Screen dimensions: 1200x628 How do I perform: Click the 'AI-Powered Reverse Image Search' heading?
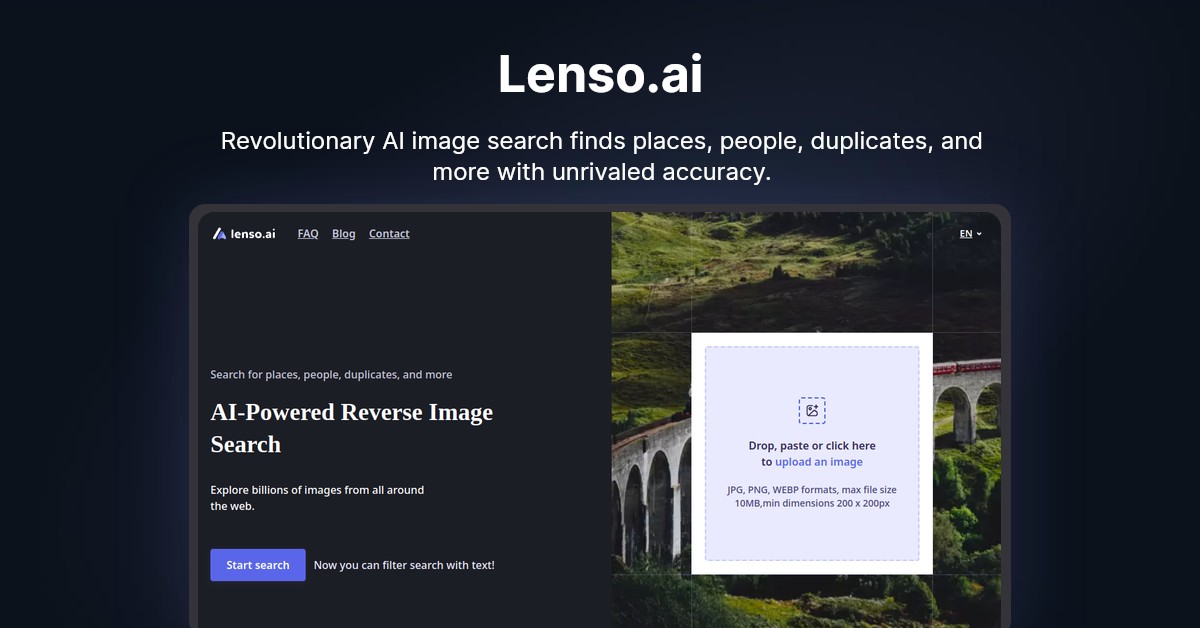352,428
